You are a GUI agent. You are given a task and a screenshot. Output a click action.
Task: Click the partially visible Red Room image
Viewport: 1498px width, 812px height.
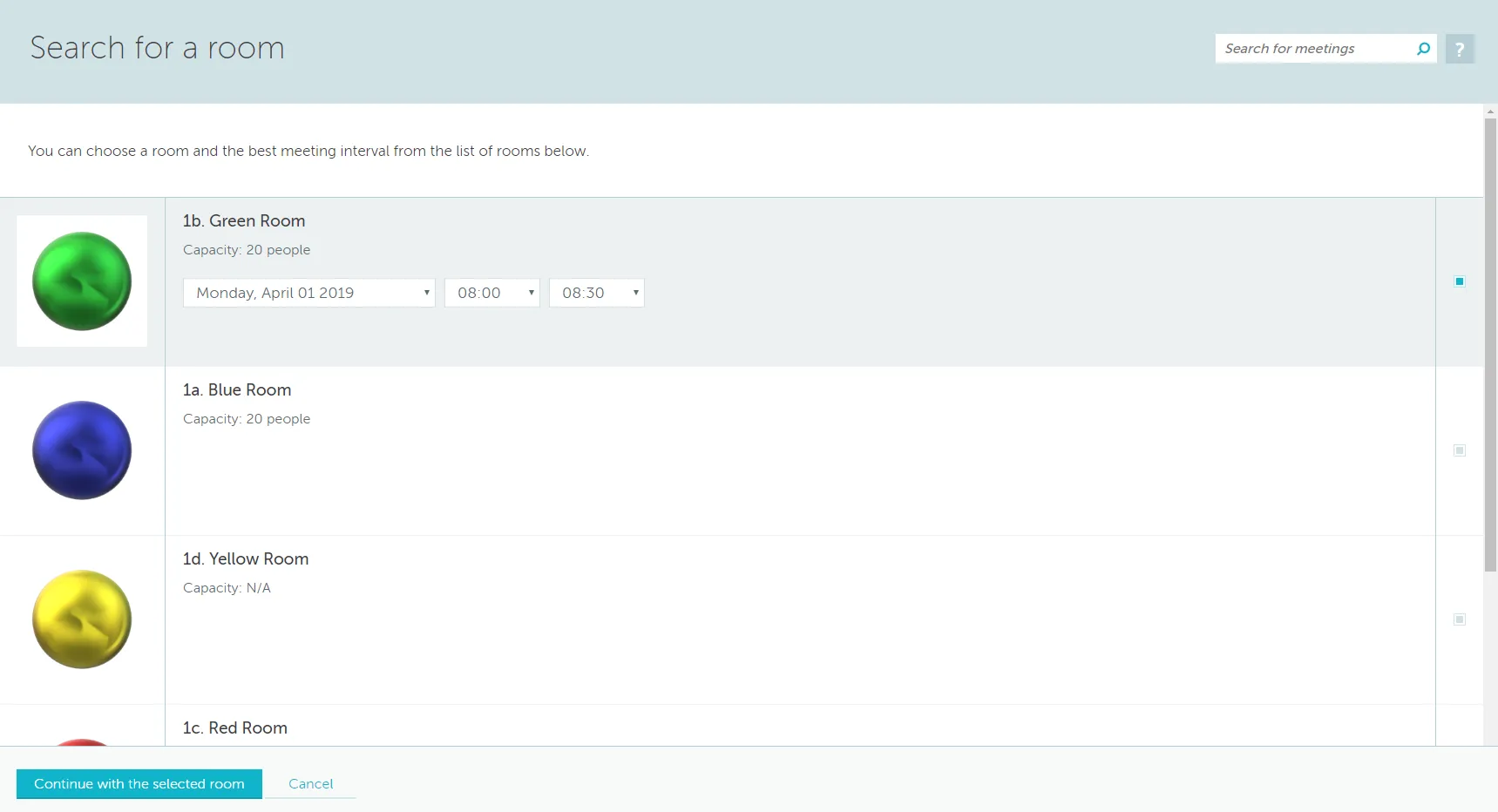click(82, 741)
